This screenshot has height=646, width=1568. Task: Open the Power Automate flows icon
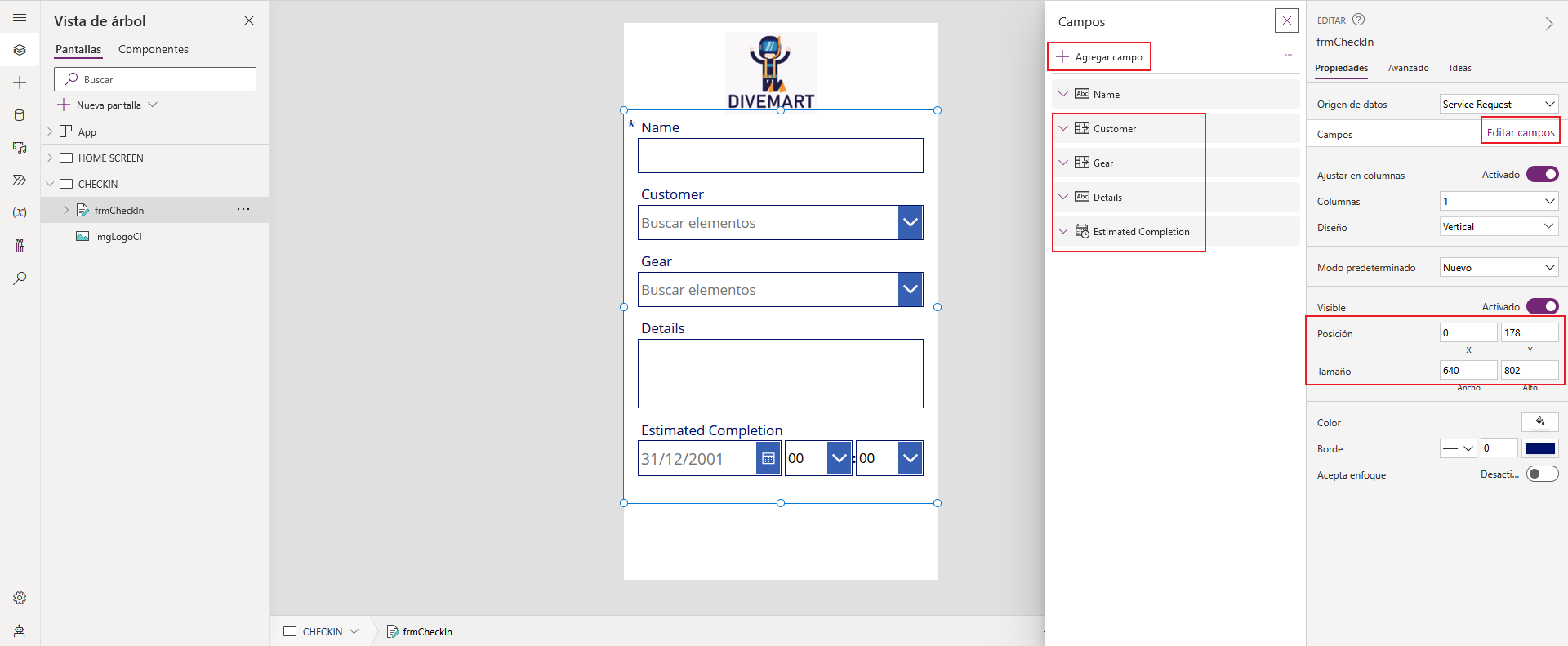(x=20, y=180)
